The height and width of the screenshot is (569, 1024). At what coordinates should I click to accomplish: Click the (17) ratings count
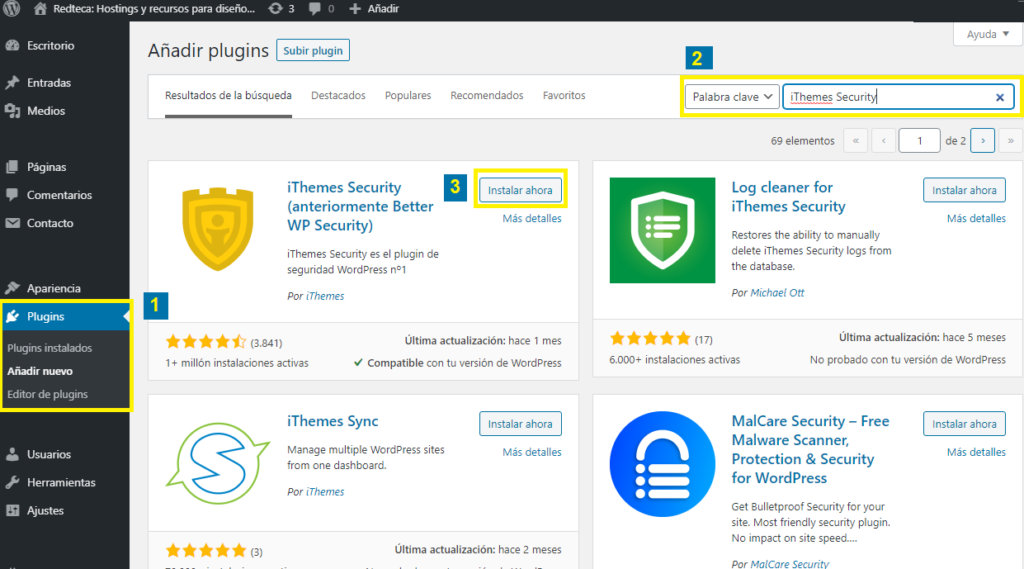tap(703, 340)
